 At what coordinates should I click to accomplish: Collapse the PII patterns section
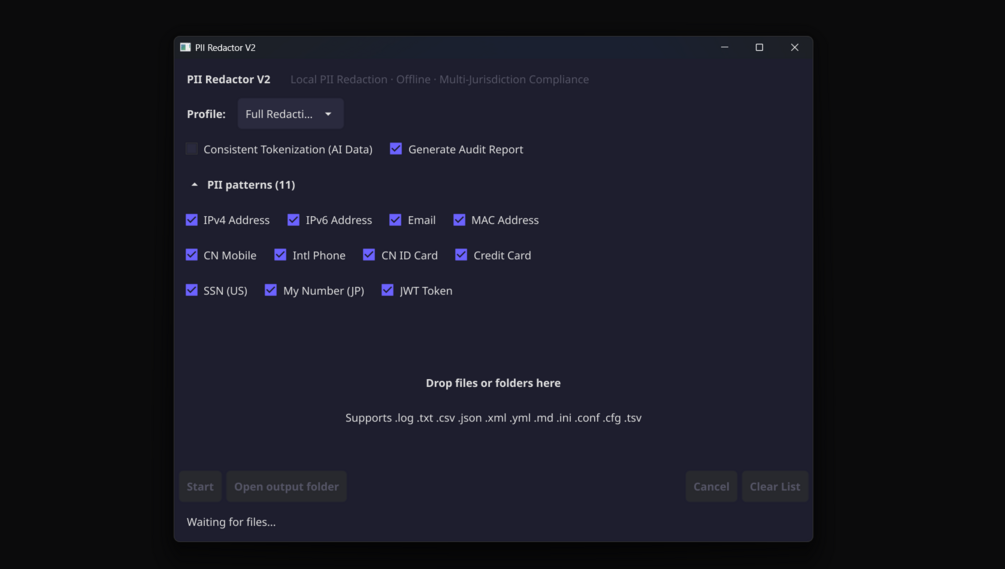click(x=195, y=185)
